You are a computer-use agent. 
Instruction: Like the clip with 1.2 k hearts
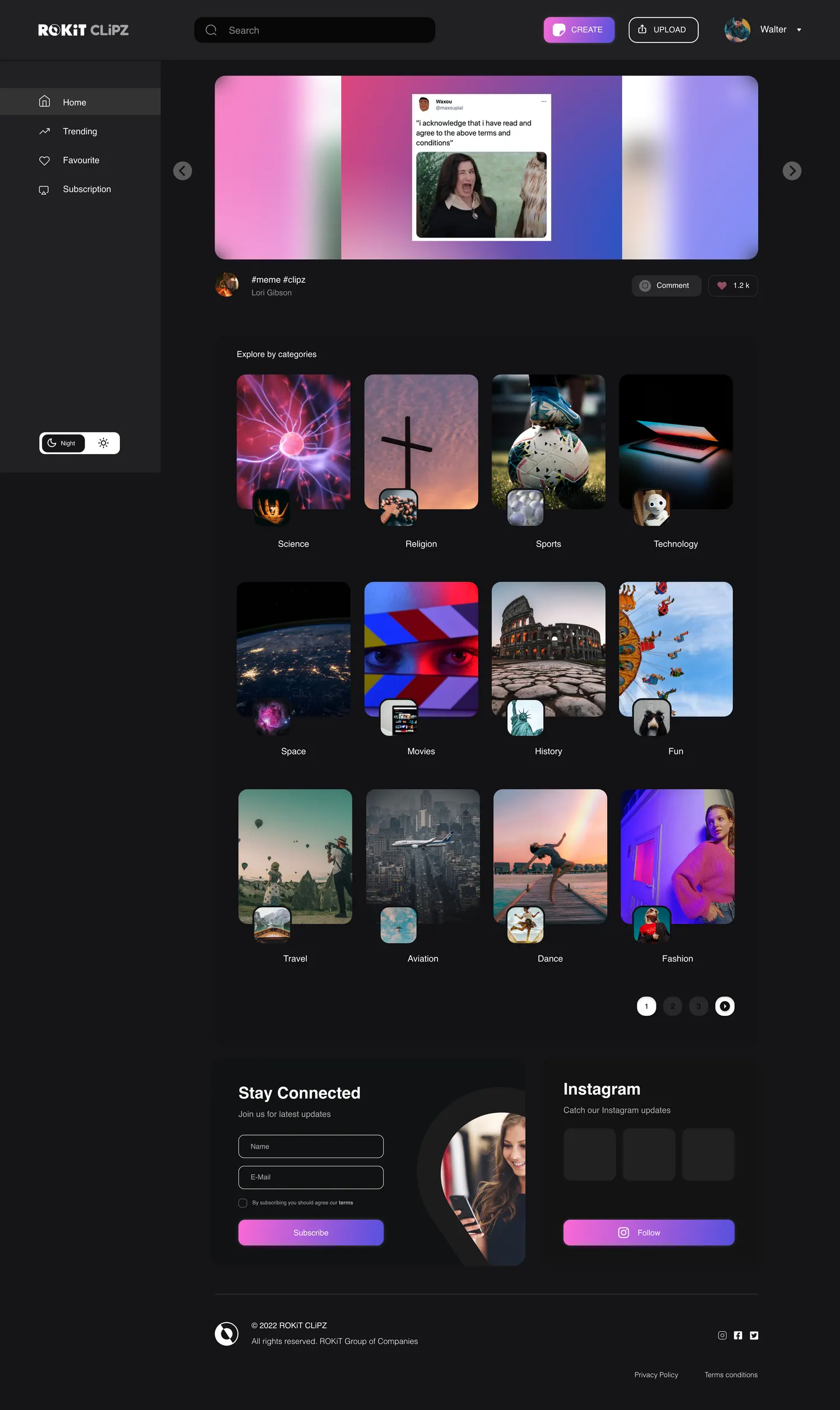[x=733, y=286]
